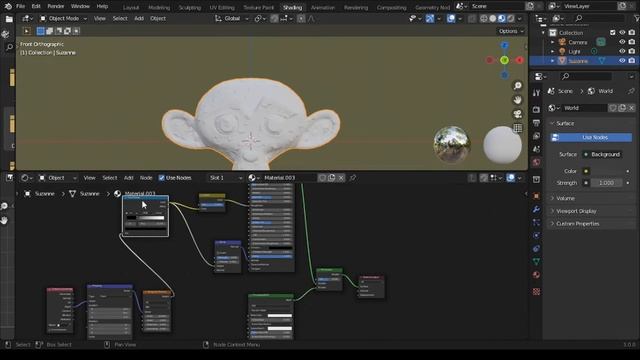
Task: Select rendered viewport shading
Action: click(x=511, y=18)
